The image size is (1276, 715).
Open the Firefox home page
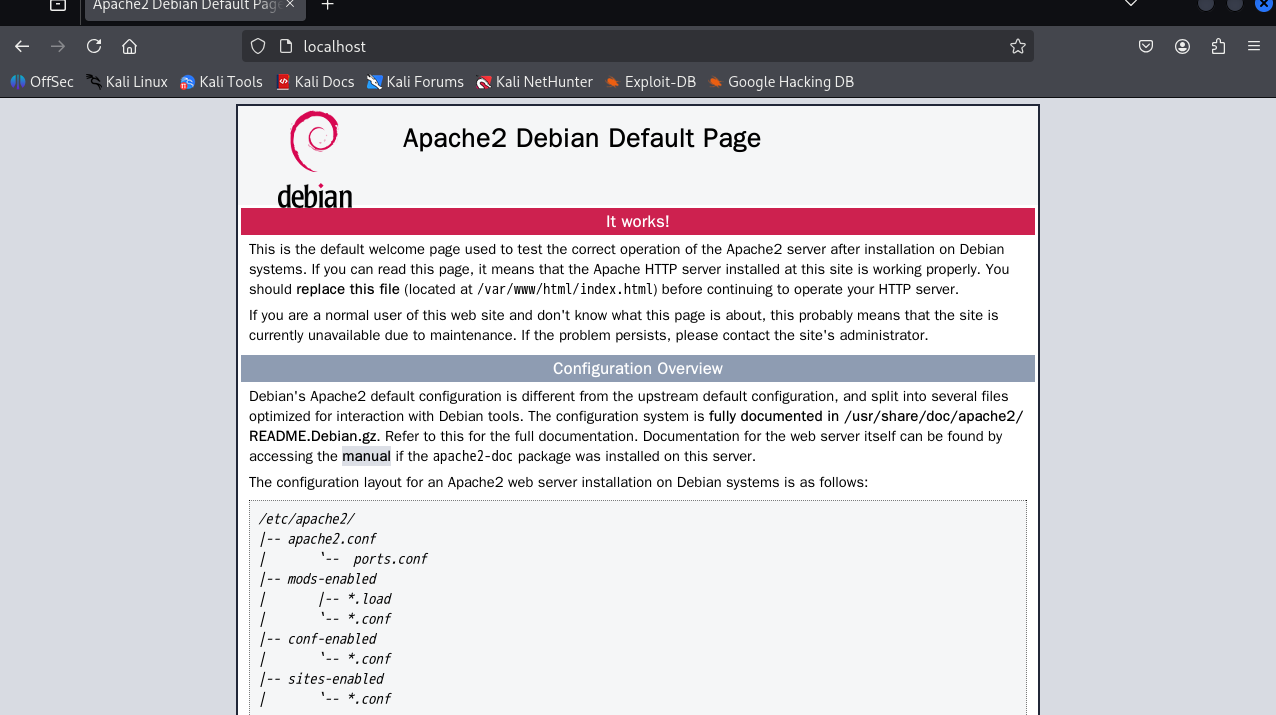(129, 46)
